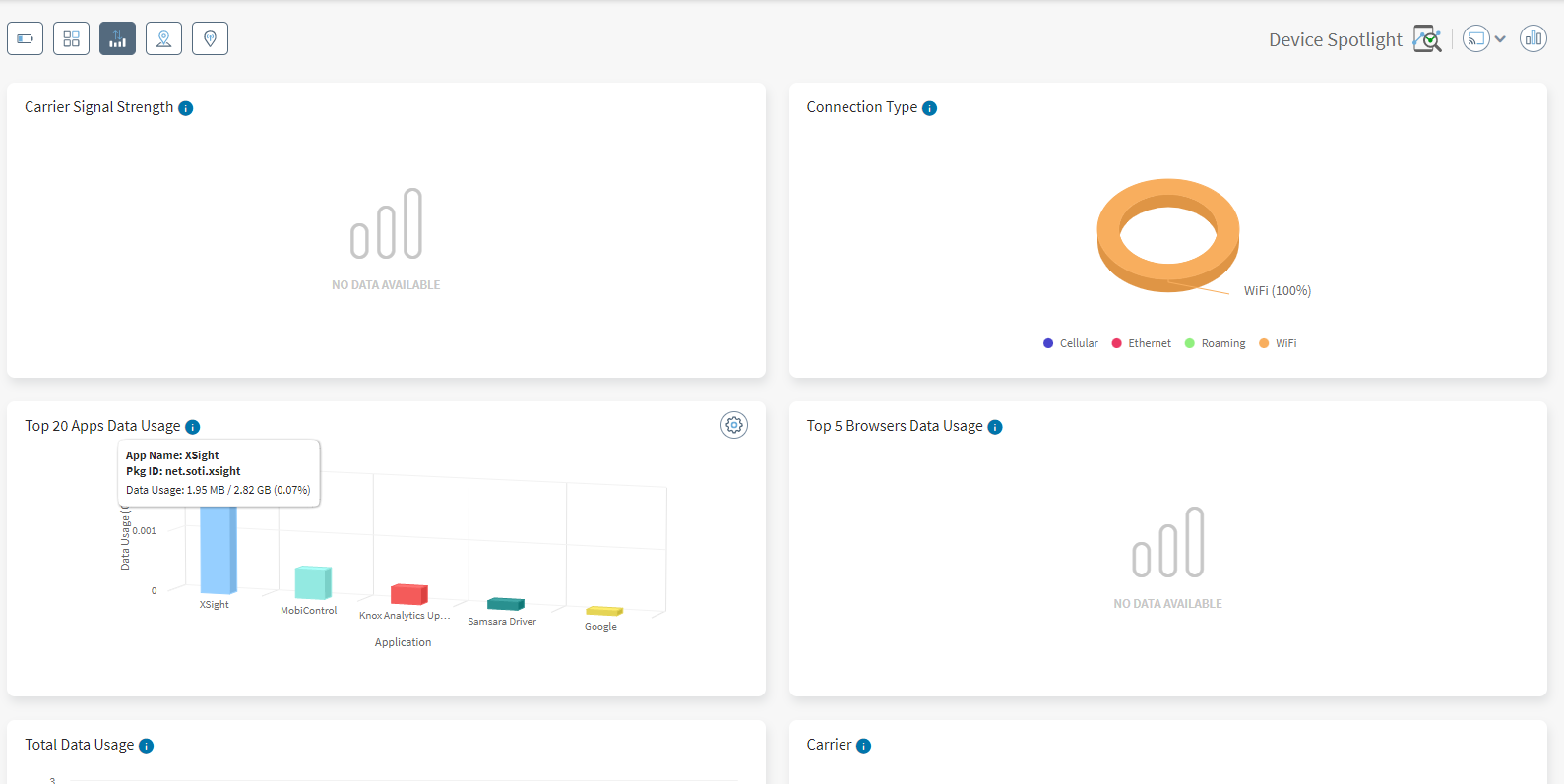Screen dimensions: 1564x784
Task: Toggle the Ethernet legend item
Action: tap(1142, 343)
